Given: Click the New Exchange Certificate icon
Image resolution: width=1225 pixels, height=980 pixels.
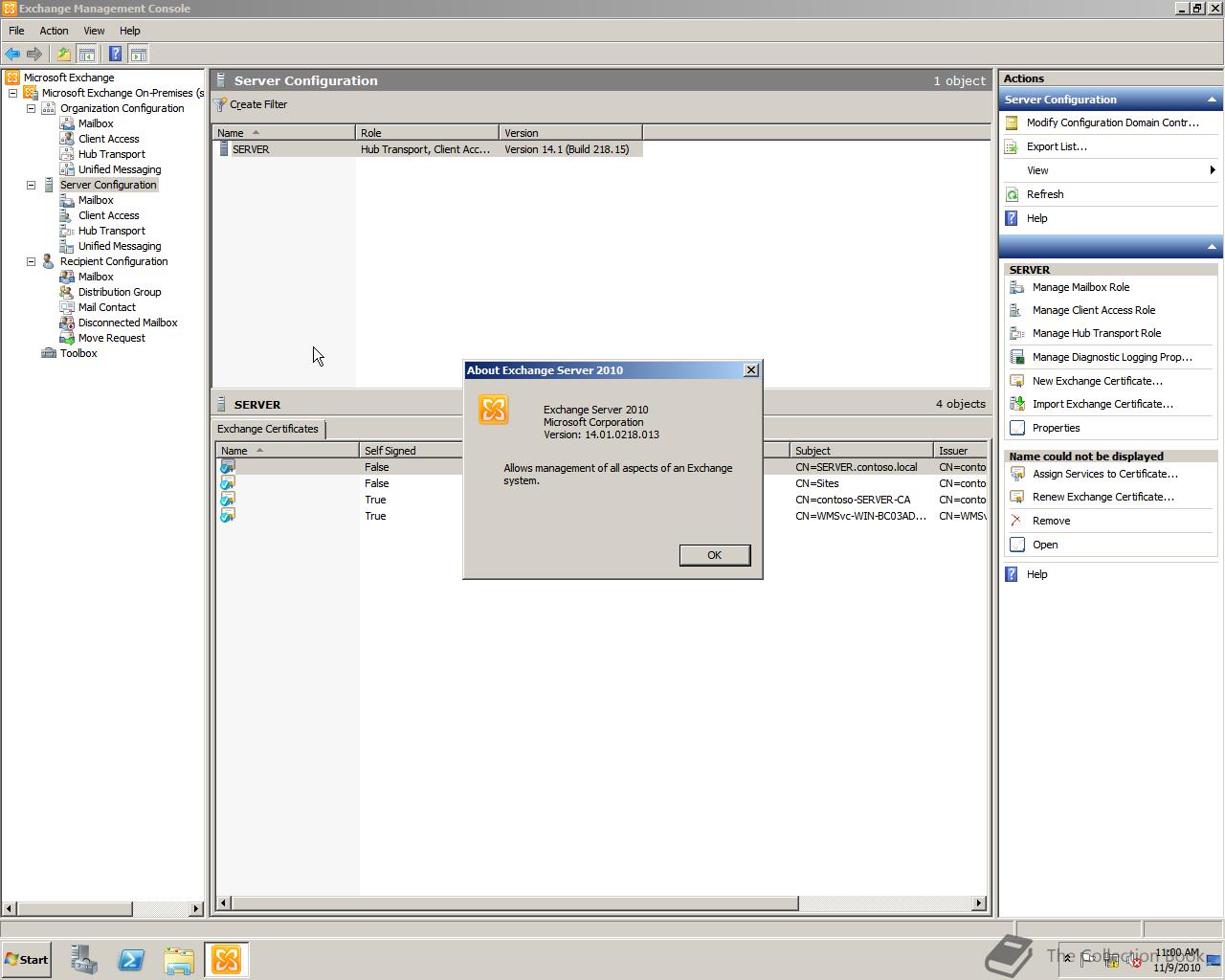Looking at the screenshot, I should pos(1017,381).
